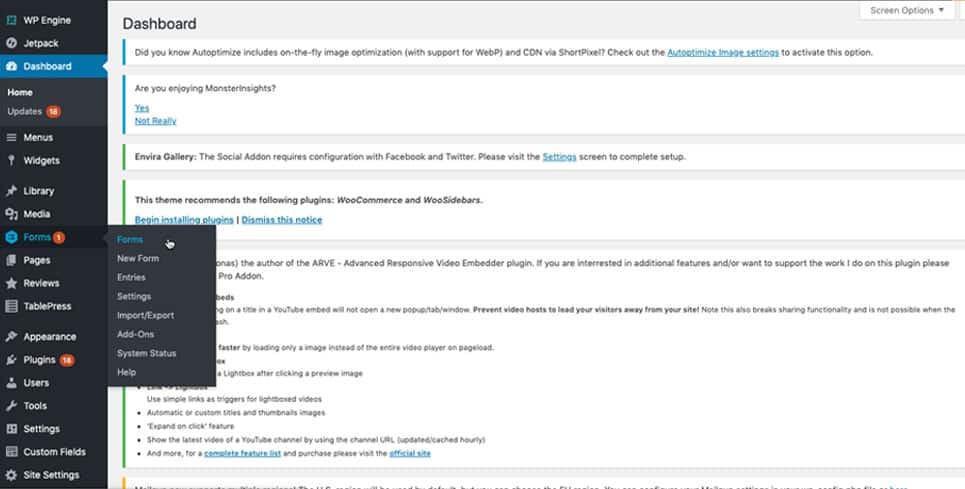Open the complete feature list link
Image resolution: width=965 pixels, height=489 pixels.
pos(242,453)
